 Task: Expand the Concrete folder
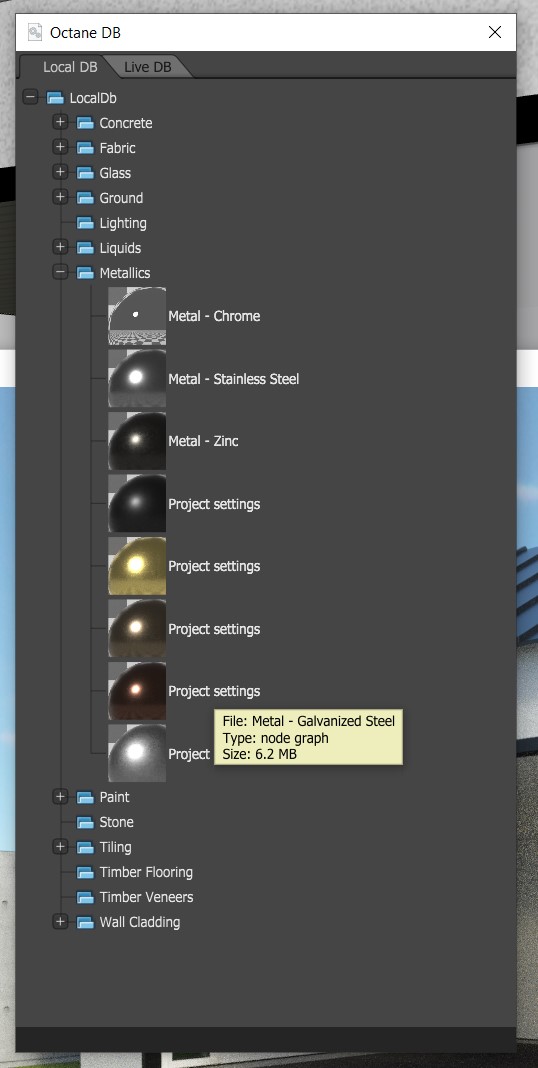click(61, 123)
